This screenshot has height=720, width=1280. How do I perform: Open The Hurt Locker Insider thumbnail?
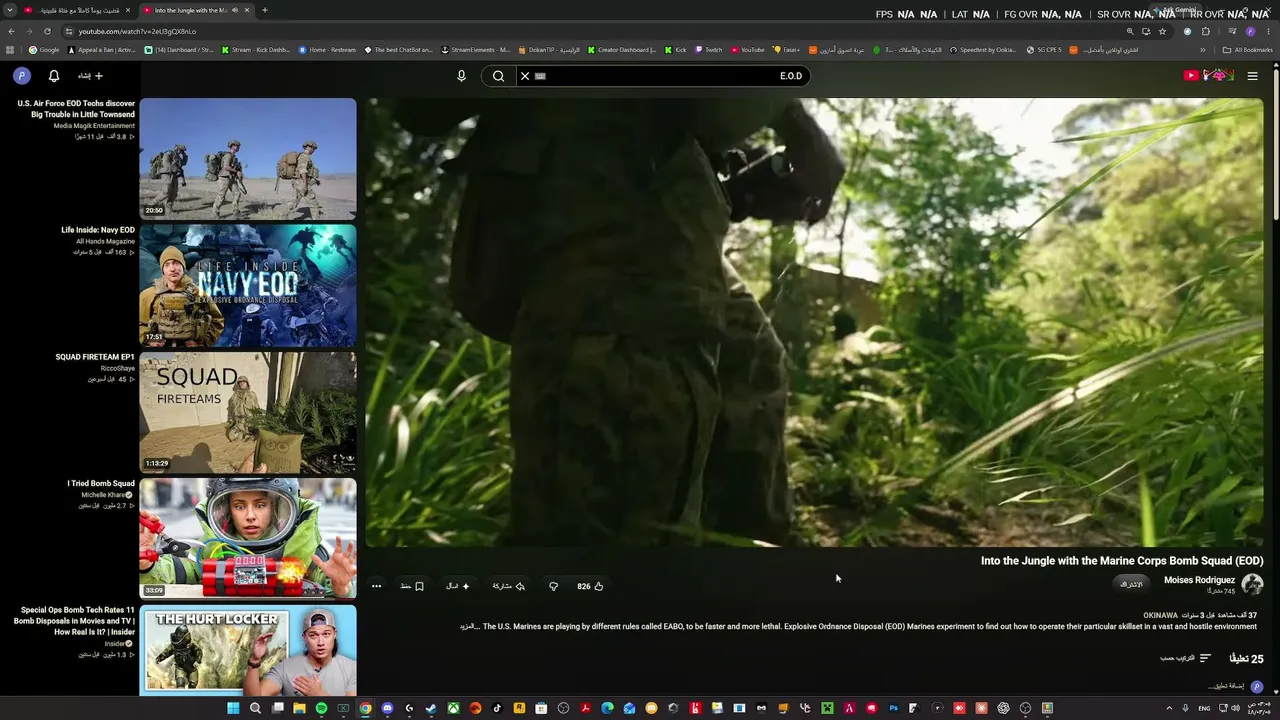point(248,650)
